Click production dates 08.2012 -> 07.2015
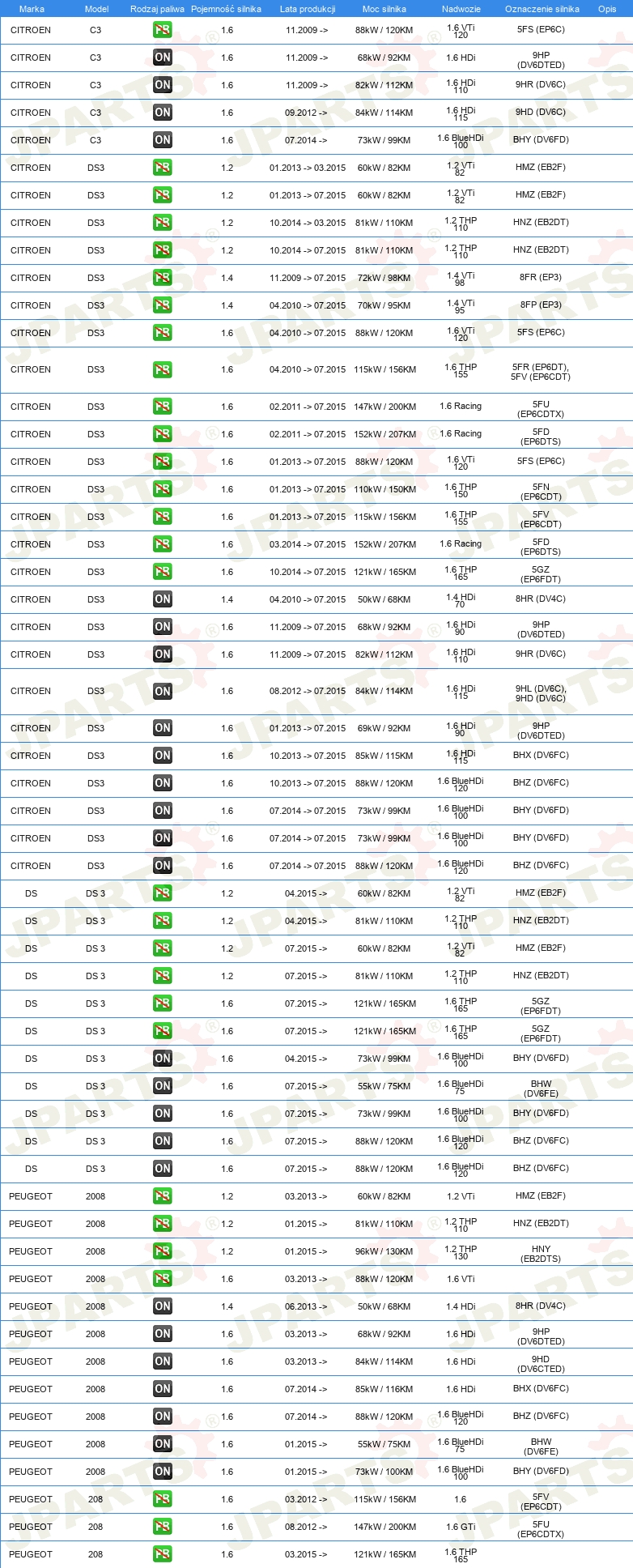Viewport: 633px width, 1568px height. click(x=308, y=691)
